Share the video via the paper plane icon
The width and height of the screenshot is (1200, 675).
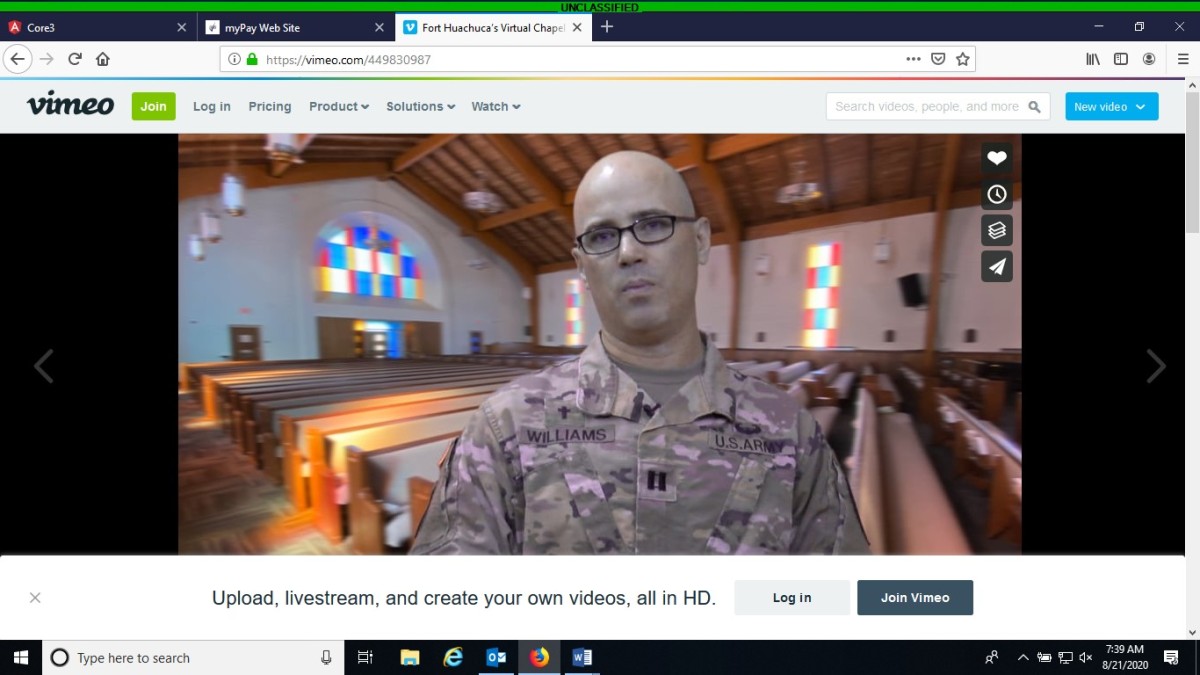pyautogui.click(x=996, y=266)
